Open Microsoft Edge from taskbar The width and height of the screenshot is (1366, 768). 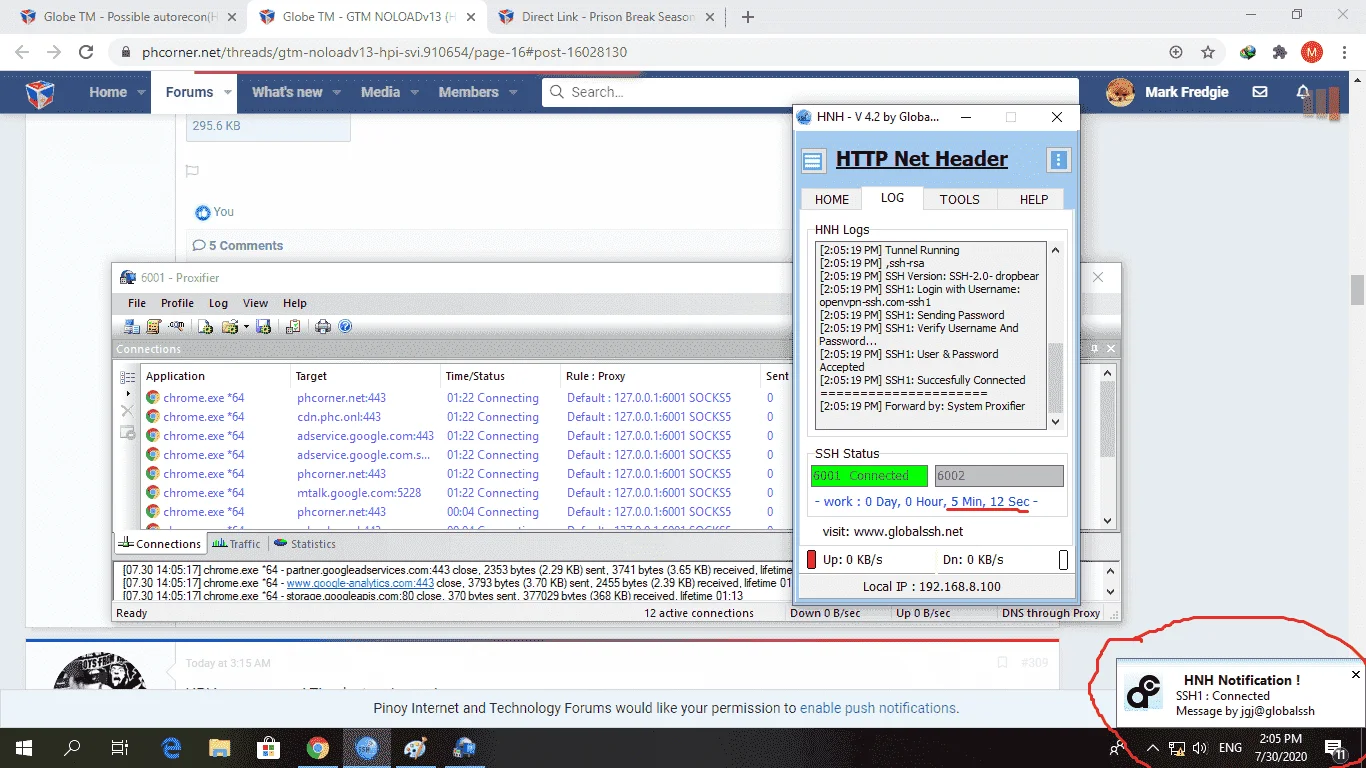171,747
